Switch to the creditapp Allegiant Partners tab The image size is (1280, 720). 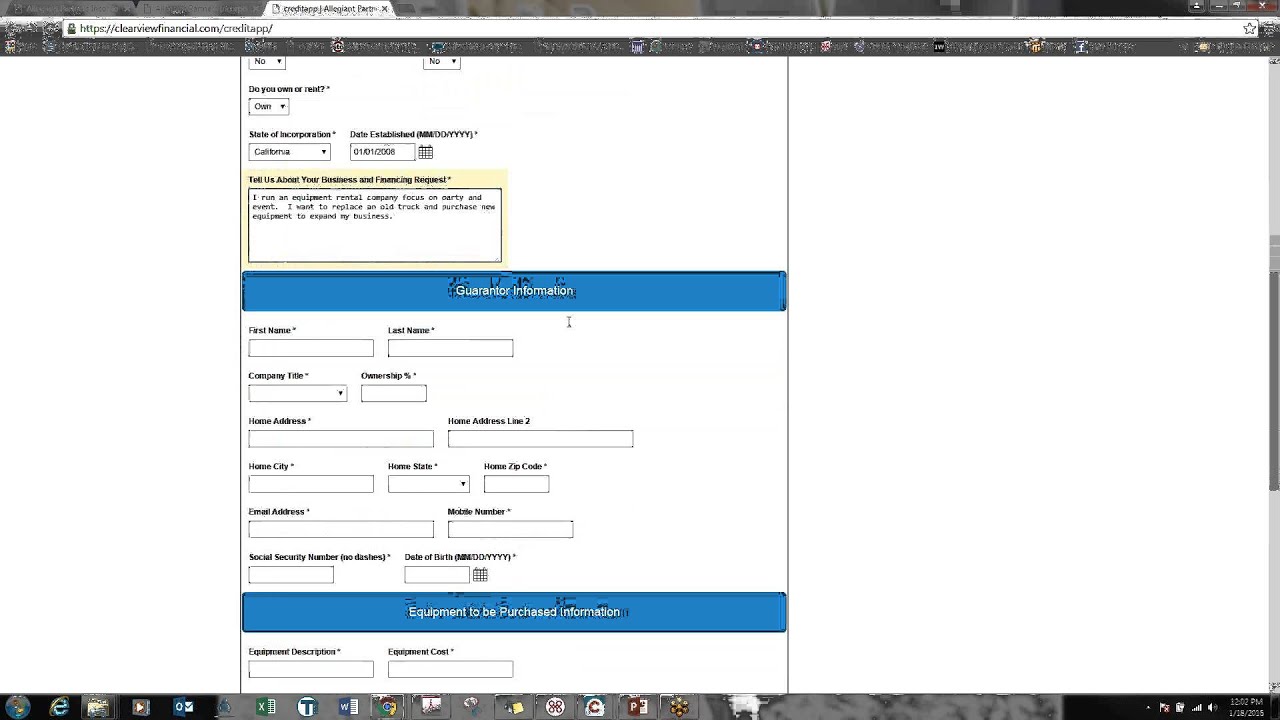point(328,9)
